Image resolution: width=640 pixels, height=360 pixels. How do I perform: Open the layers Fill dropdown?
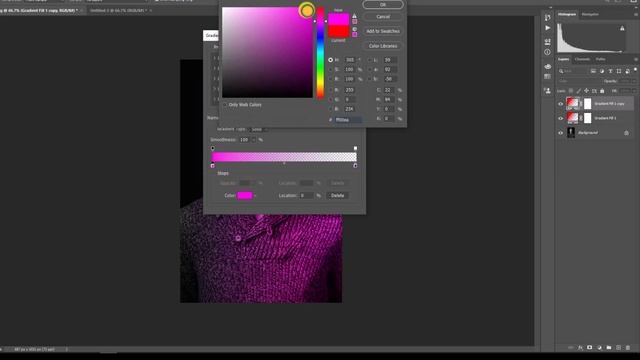click(x=633, y=91)
